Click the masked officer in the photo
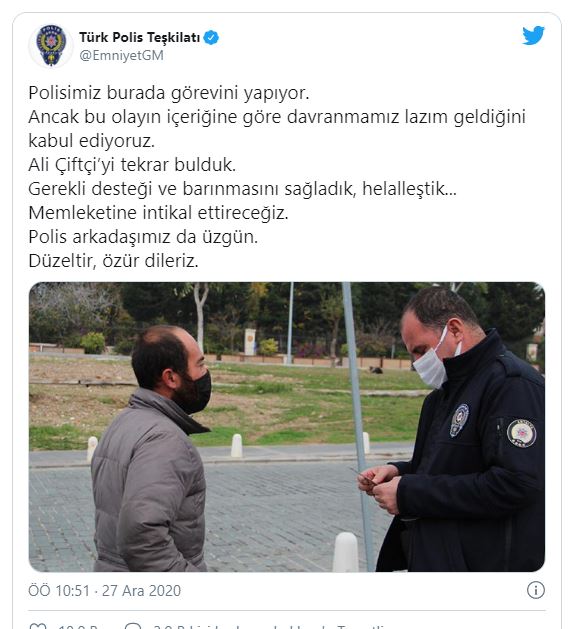The width and height of the screenshot is (579, 629). pos(461,429)
